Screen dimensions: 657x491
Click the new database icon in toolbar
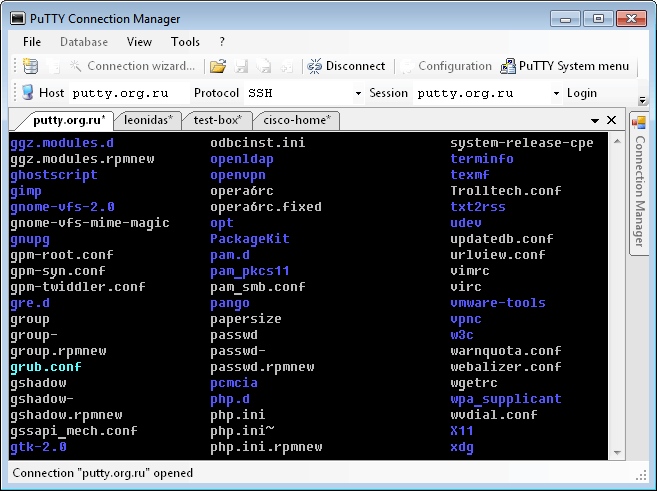pyautogui.click(x=30, y=66)
